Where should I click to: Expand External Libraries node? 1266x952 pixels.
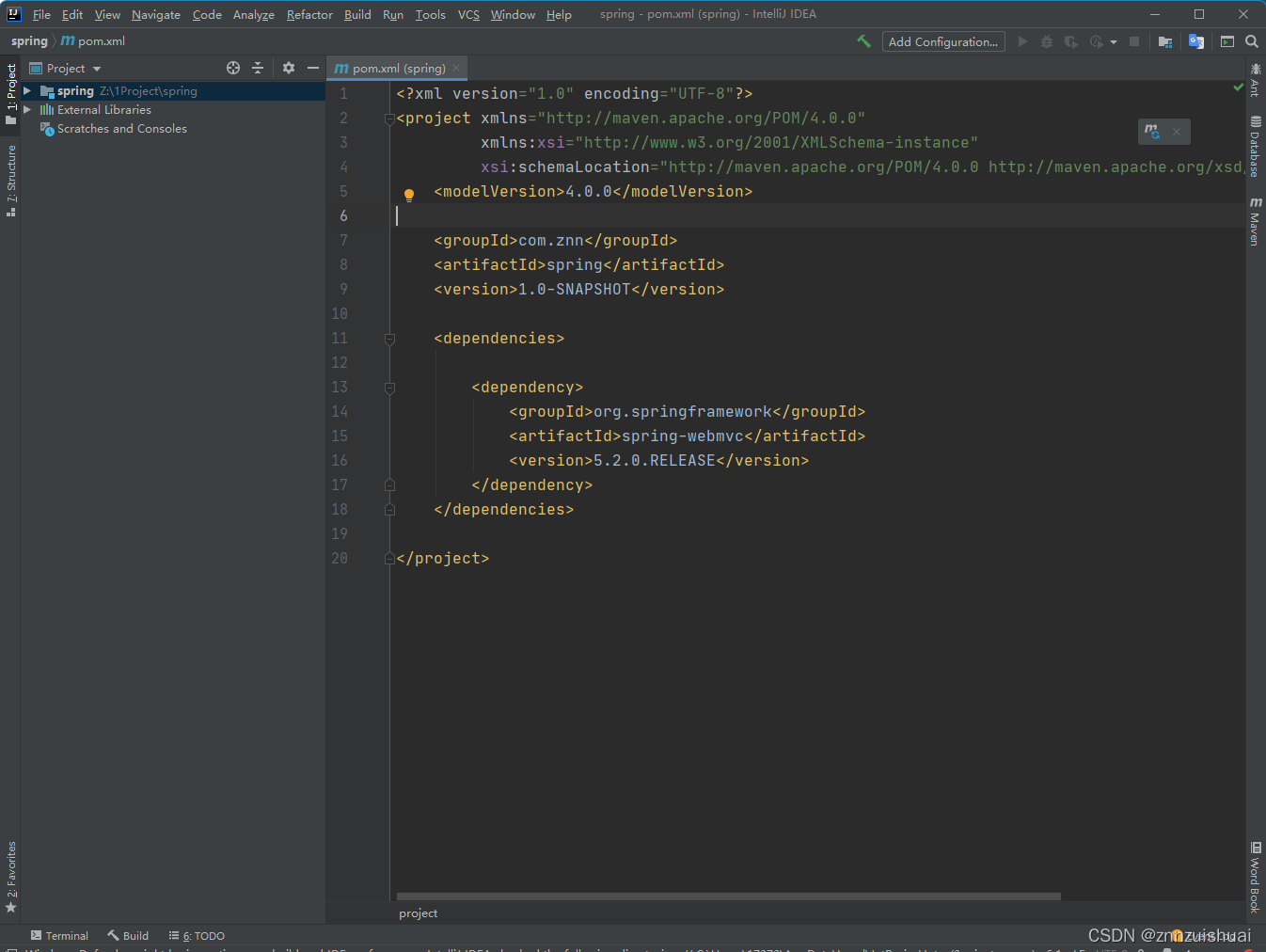click(x=27, y=110)
